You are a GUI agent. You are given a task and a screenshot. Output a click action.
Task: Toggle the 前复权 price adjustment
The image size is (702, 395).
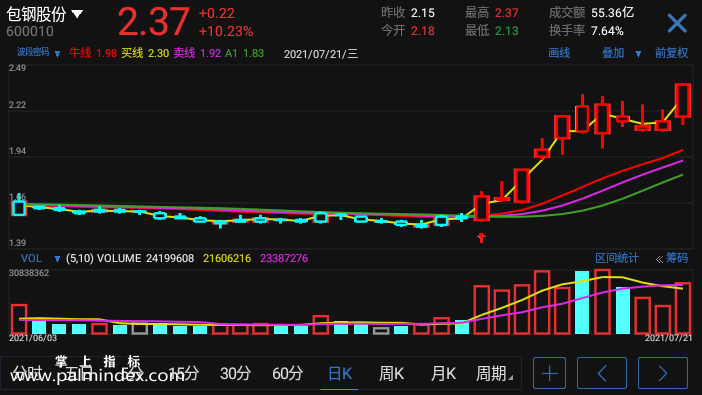[x=671, y=53]
